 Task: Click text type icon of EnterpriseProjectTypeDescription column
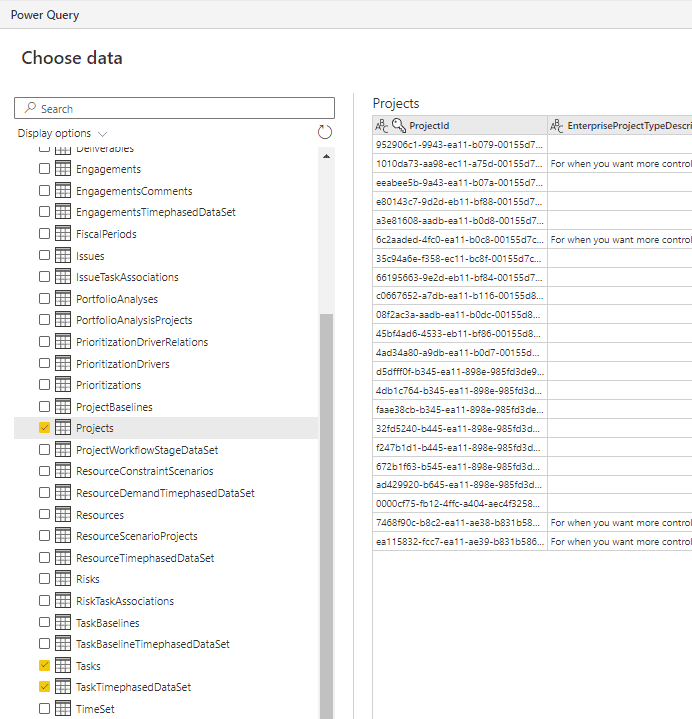[556, 125]
